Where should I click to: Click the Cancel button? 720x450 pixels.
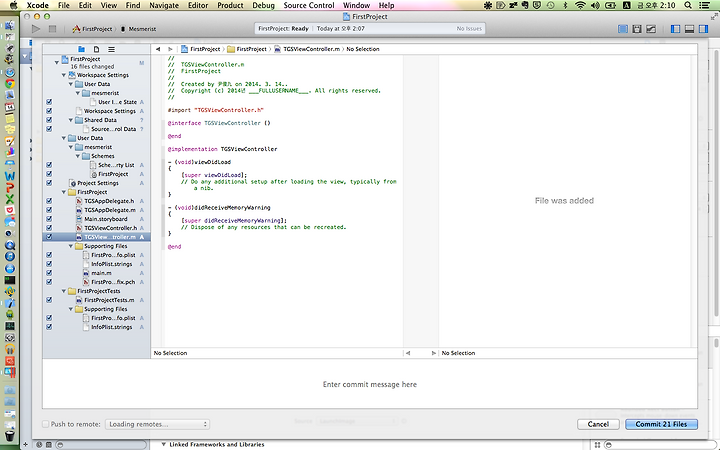coord(598,424)
